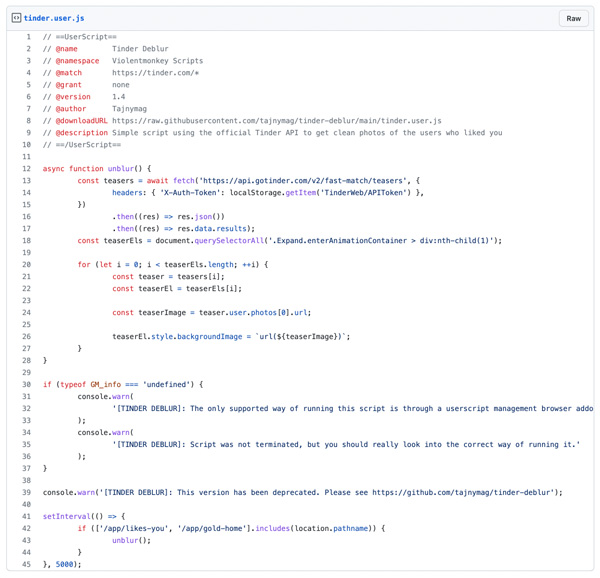The image size is (600, 578).
Task: Open the tinder.user.js file link
Action: 54,18
